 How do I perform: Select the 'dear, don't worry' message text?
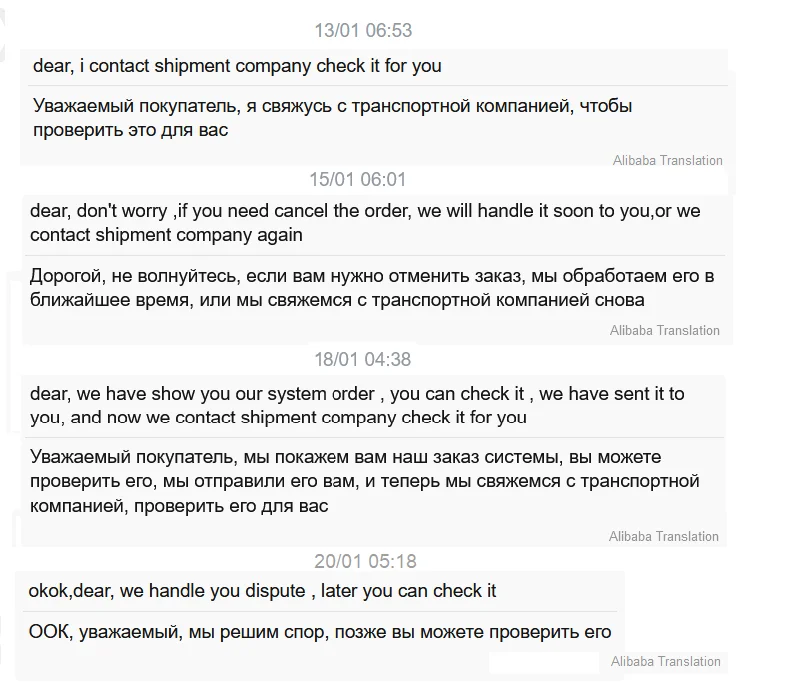tap(364, 223)
